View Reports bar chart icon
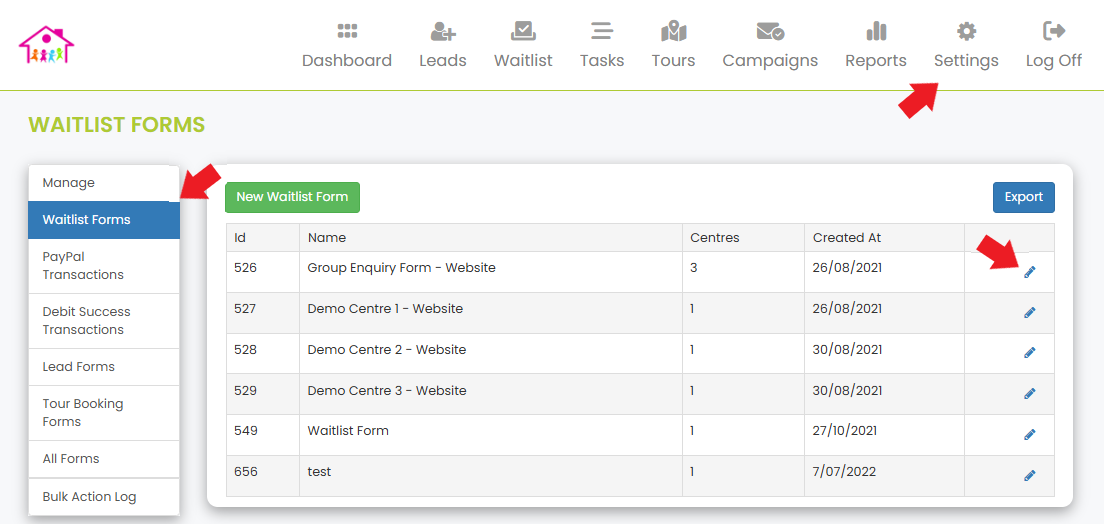 tap(876, 31)
